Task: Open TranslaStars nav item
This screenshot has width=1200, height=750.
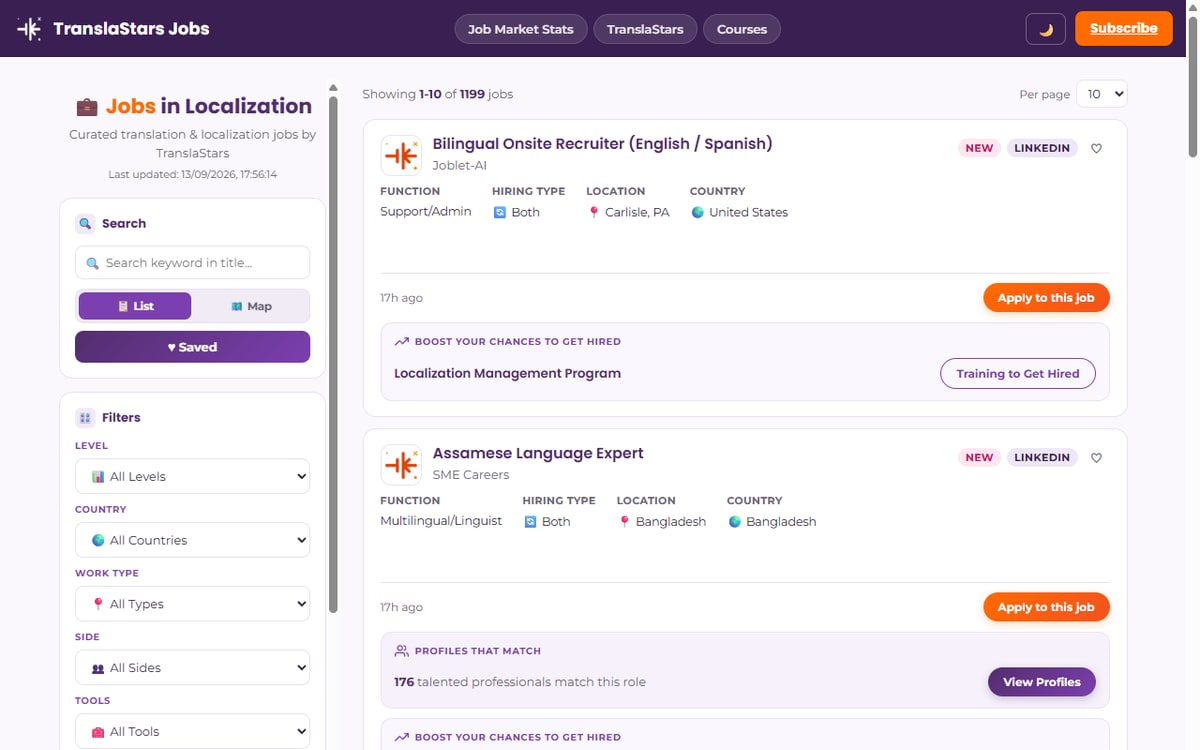Action: click(645, 29)
